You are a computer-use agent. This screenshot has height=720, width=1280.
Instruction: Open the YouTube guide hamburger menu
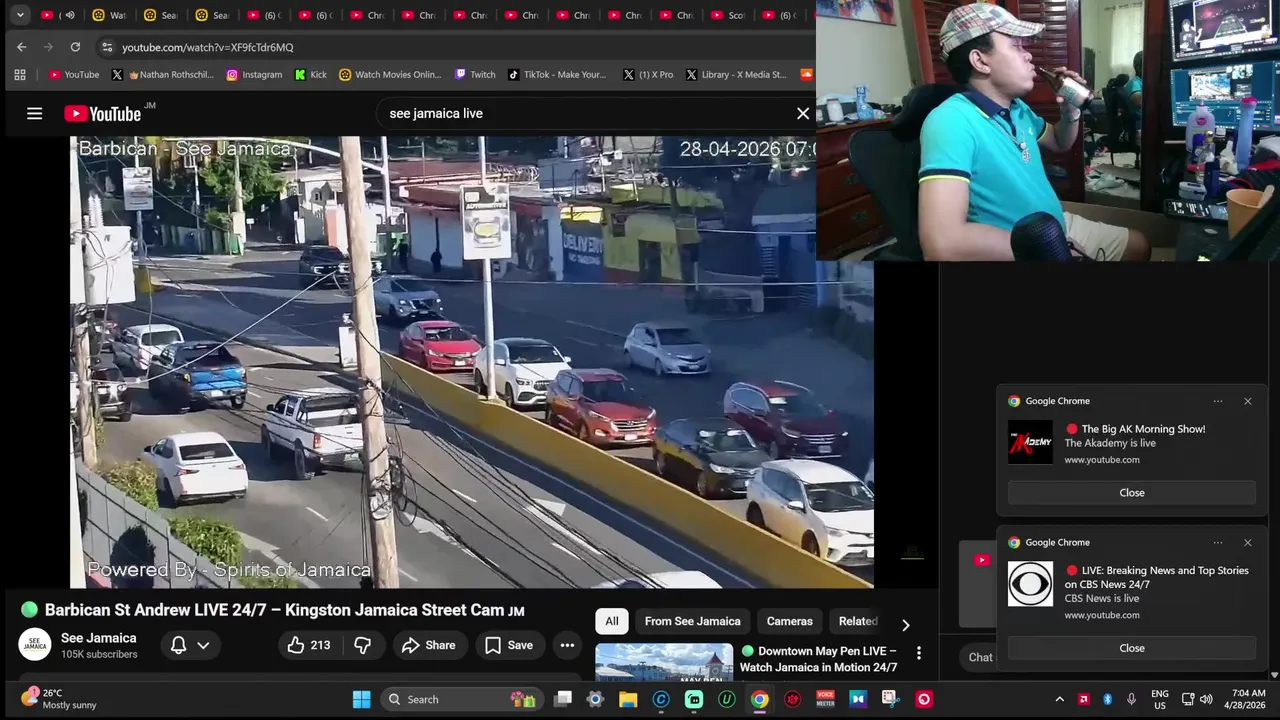35,113
